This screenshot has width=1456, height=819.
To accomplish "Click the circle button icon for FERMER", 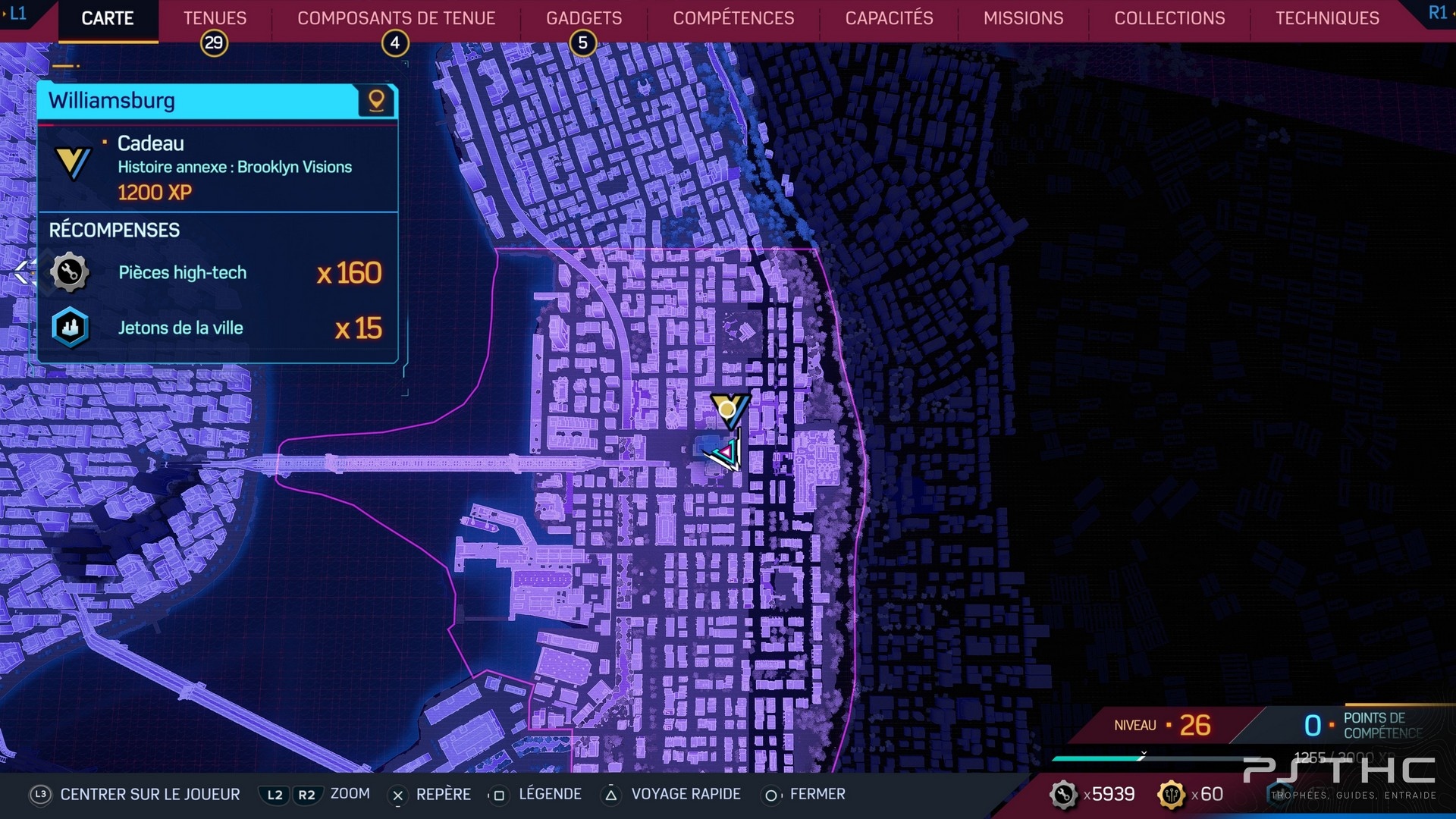I will coord(770,795).
